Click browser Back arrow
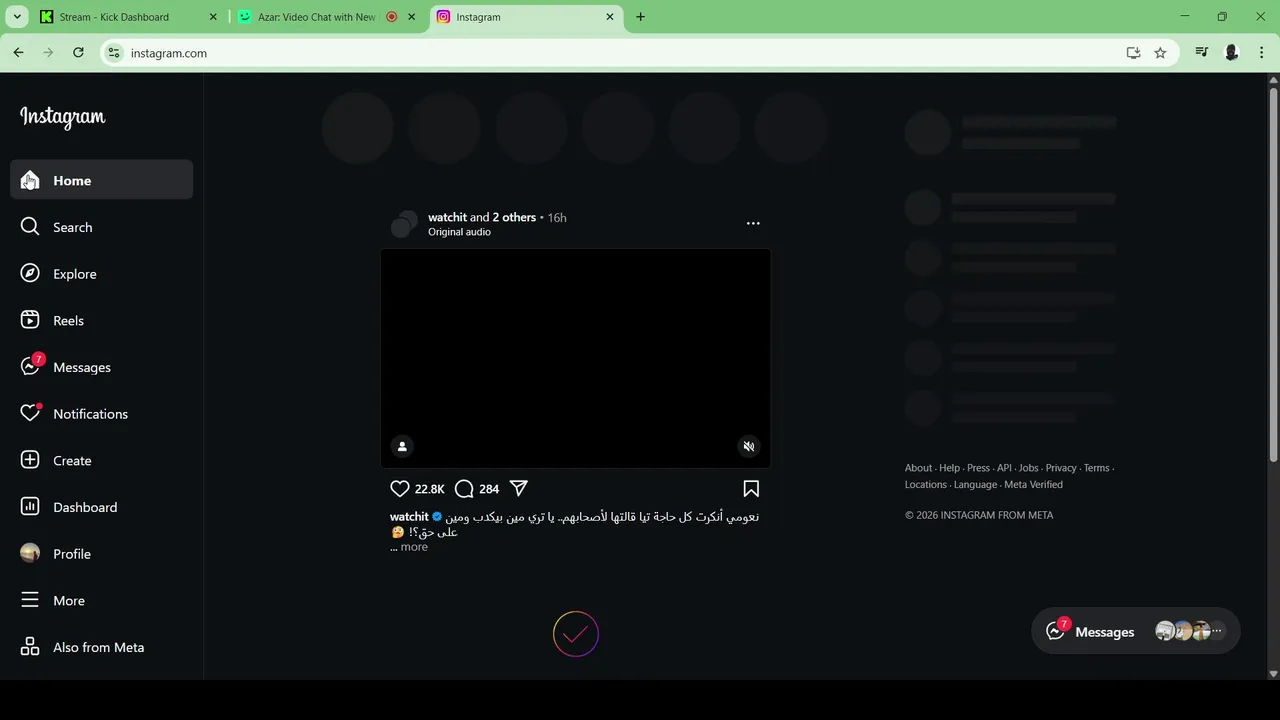Screen dimensions: 1280x720 (18, 53)
